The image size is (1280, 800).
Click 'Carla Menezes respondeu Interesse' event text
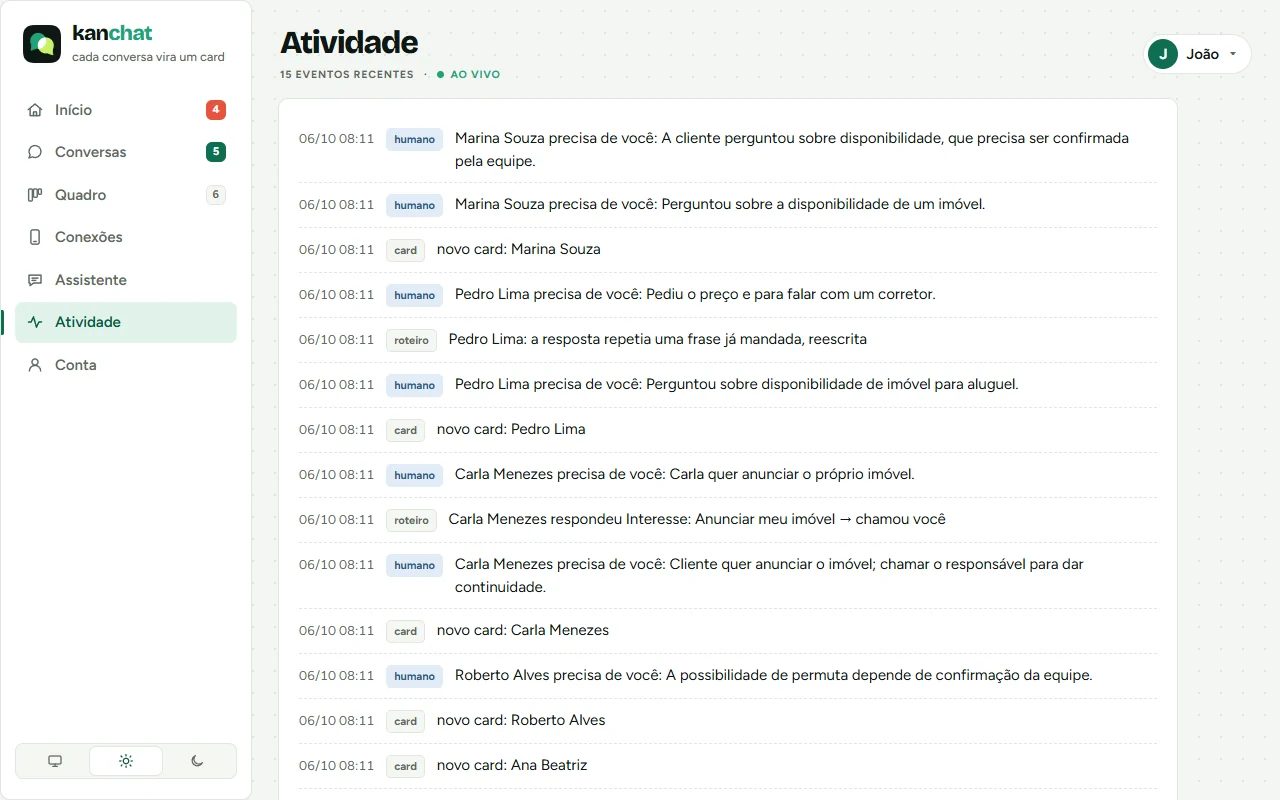click(697, 519)
